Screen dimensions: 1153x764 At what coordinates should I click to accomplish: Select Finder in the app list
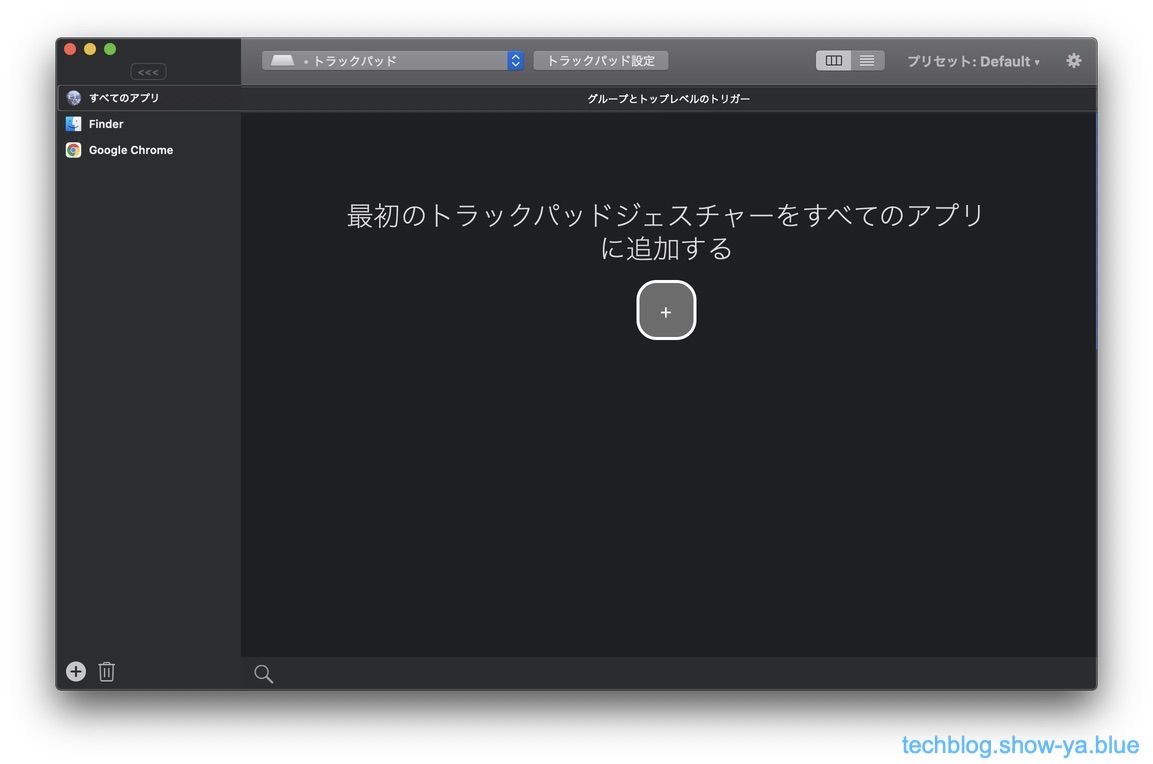(x=106, y=124)
